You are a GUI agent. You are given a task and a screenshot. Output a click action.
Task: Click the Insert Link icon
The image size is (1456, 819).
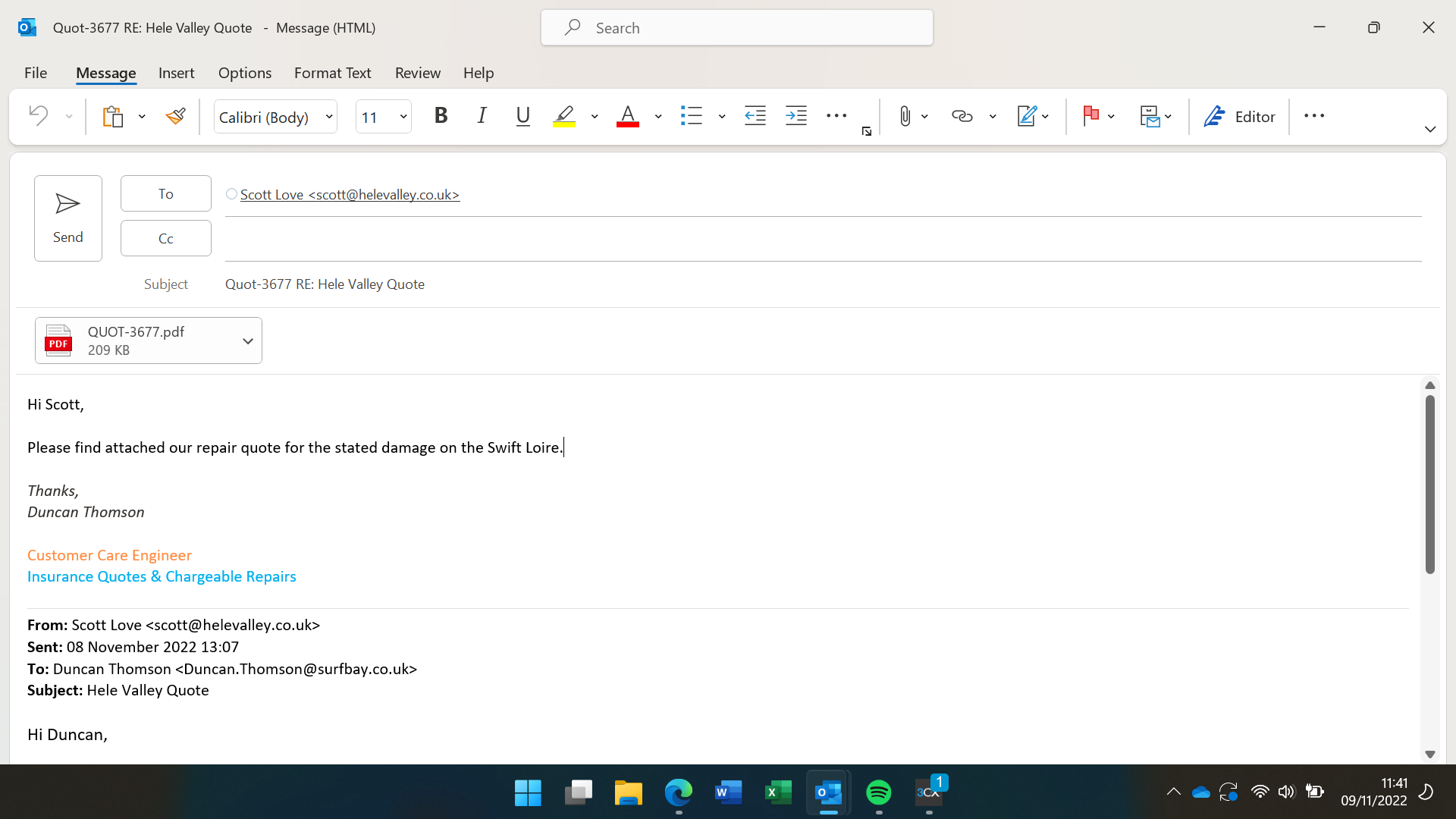(962, 116)
